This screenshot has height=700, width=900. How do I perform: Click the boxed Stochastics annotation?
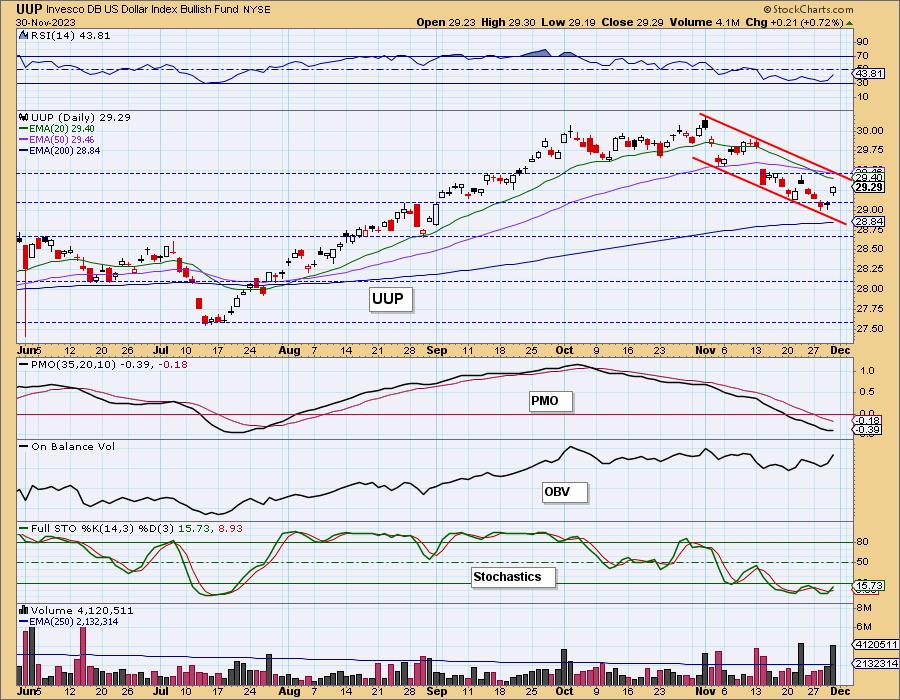pyautogui.click(x=513, y=577)
